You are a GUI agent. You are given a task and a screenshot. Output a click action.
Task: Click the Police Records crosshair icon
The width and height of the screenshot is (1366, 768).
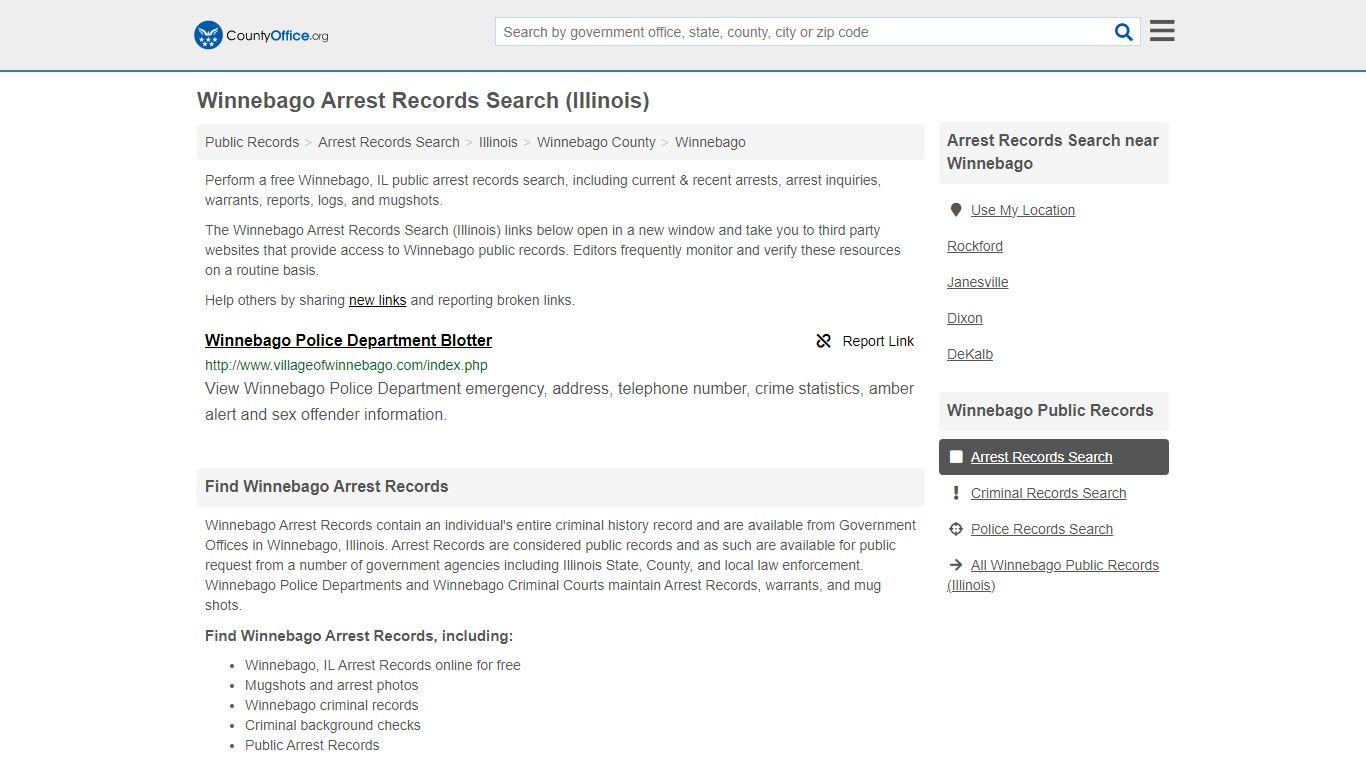tap(956, 529)
